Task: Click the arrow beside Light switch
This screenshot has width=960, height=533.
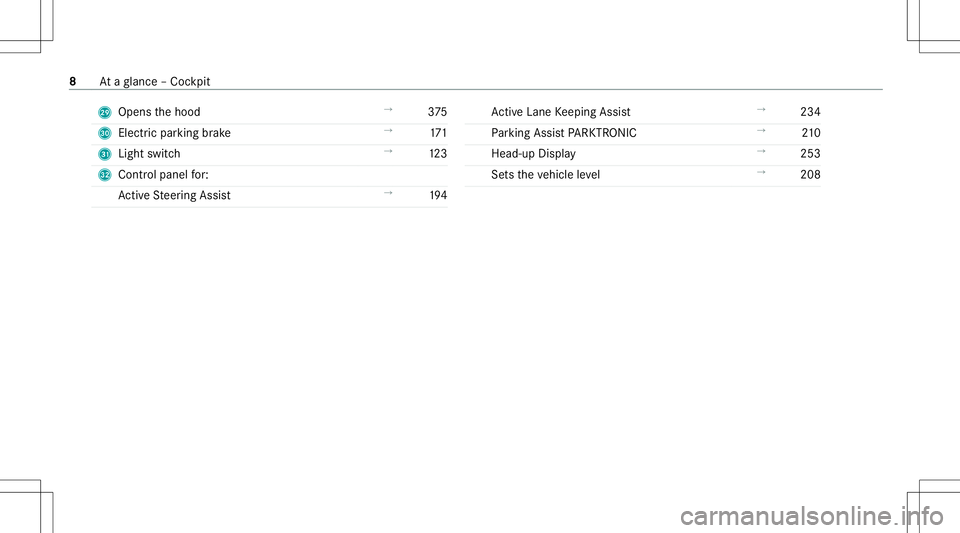Action: pyautogui.click(x=388, y=151)
